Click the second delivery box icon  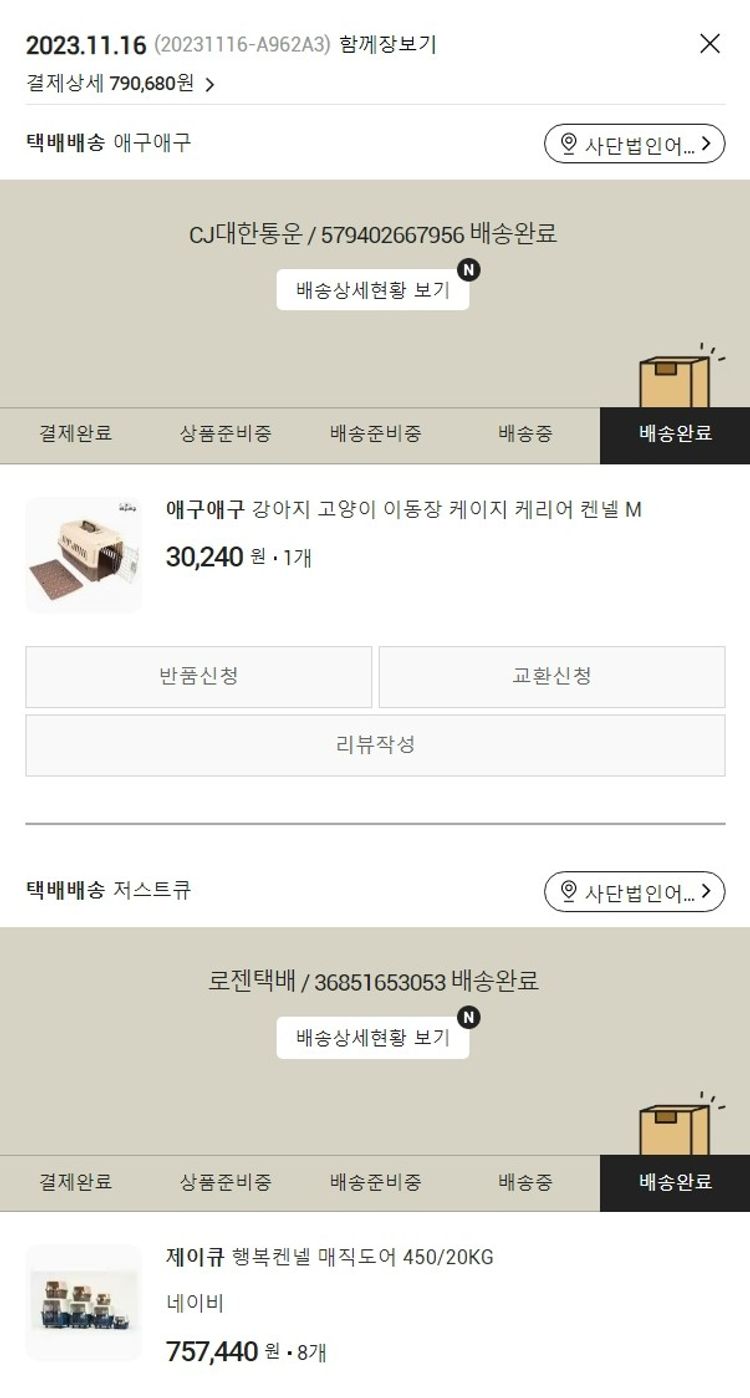pyautogui.click(x=678, y=1125)
